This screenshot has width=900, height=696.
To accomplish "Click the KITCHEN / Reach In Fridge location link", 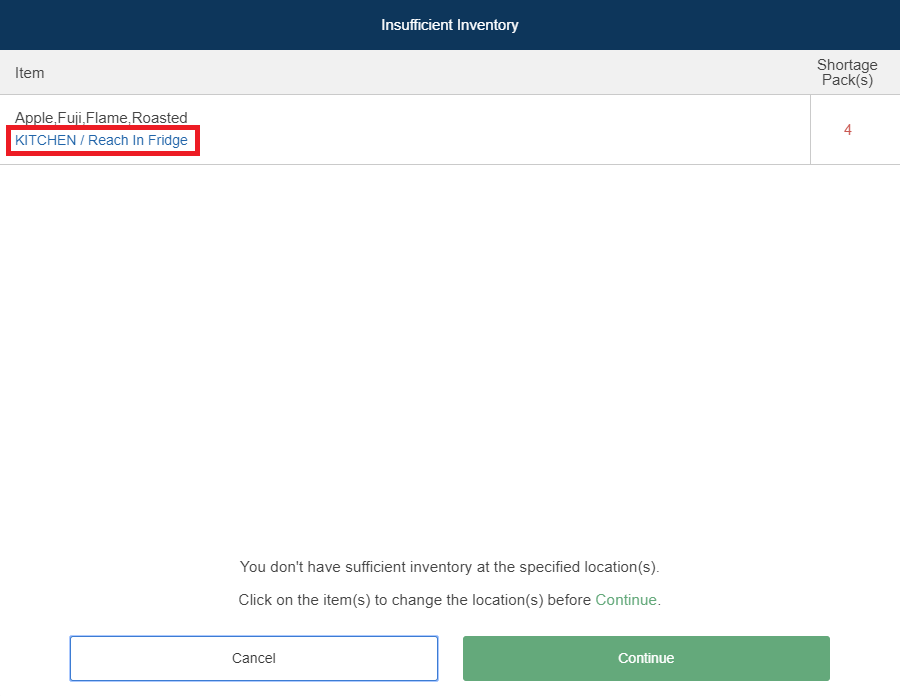I will [101, 140].
